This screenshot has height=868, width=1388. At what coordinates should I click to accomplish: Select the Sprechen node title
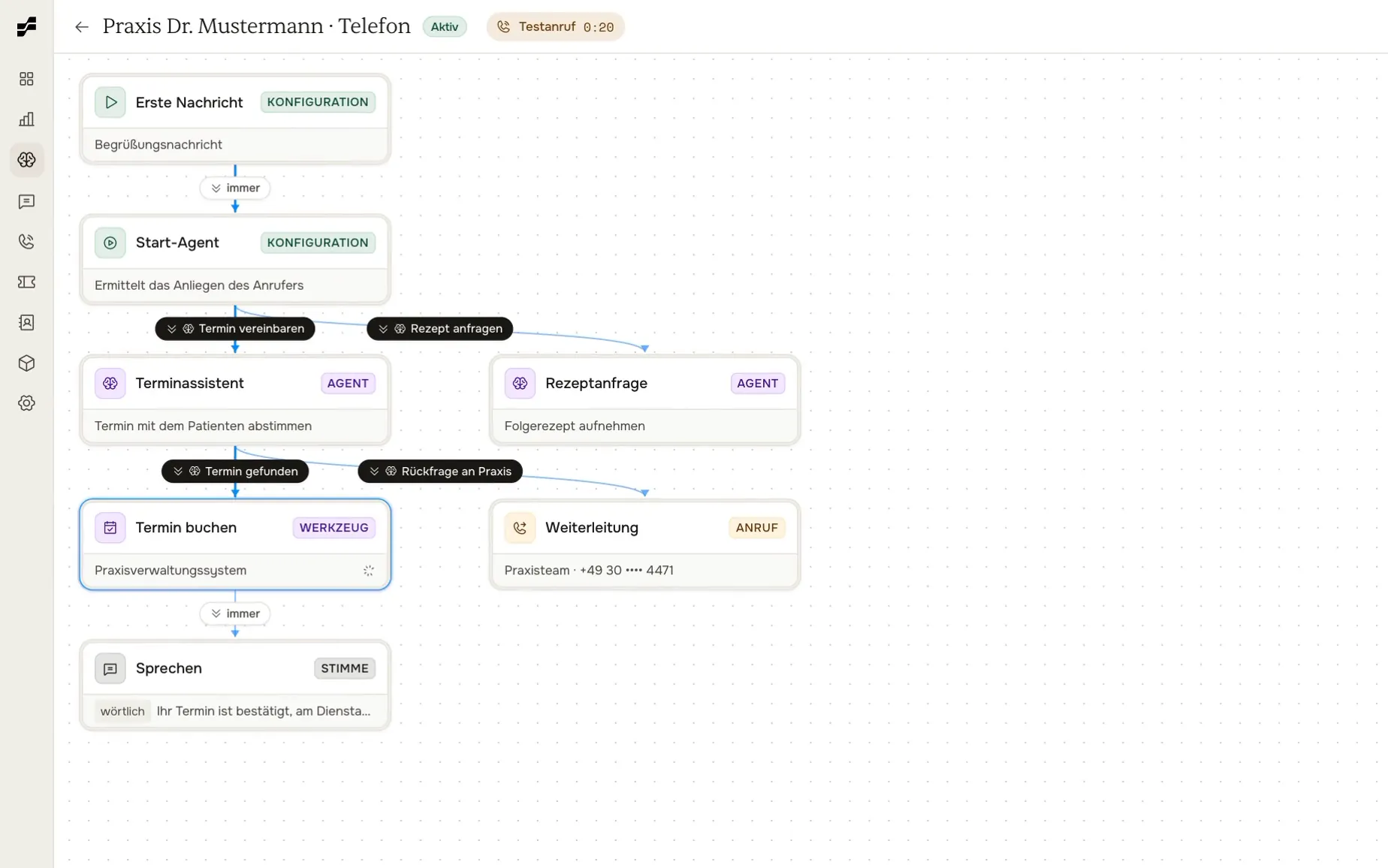click(169, 668)
